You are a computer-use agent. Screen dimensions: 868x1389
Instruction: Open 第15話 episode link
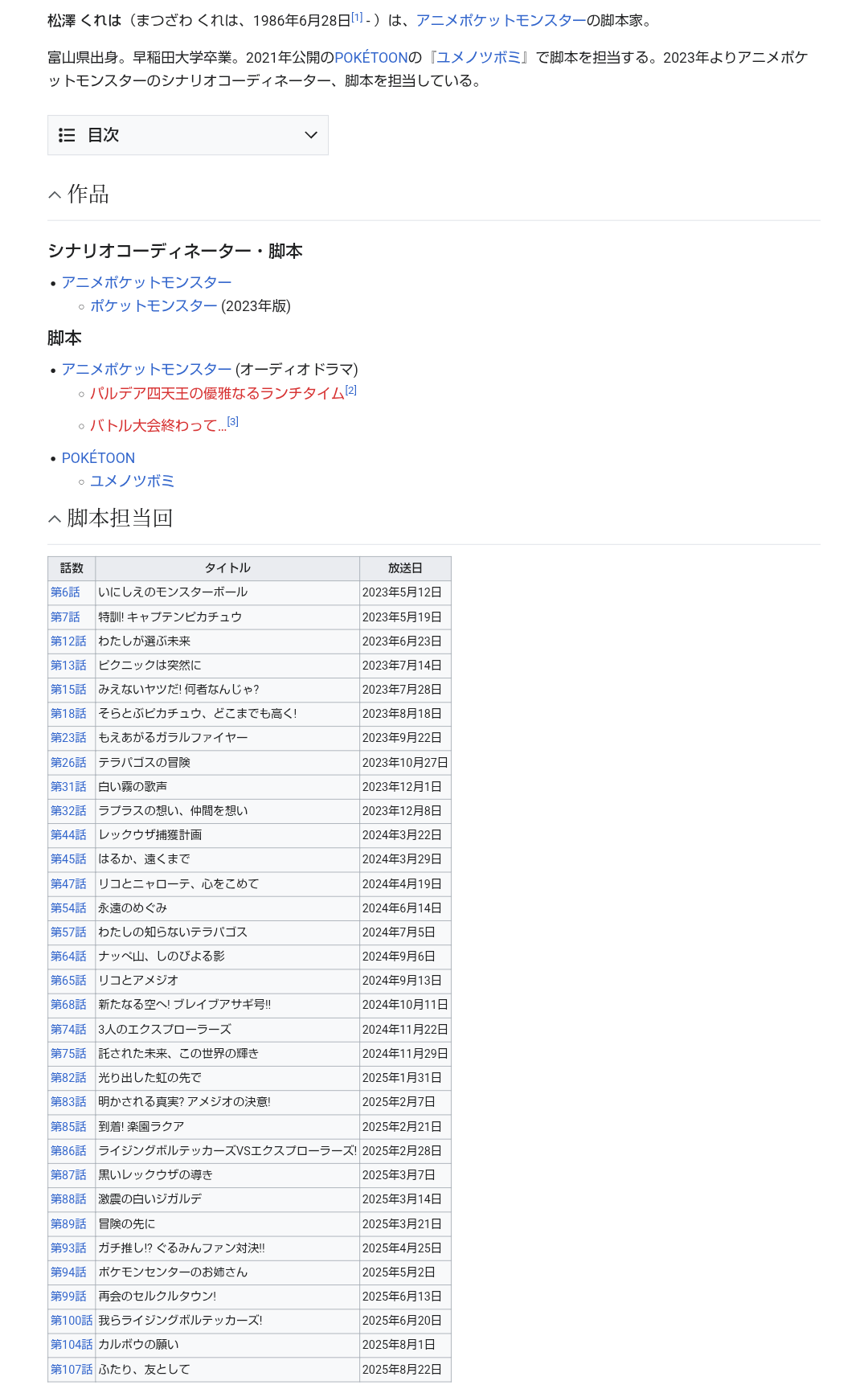pos(68,690)
